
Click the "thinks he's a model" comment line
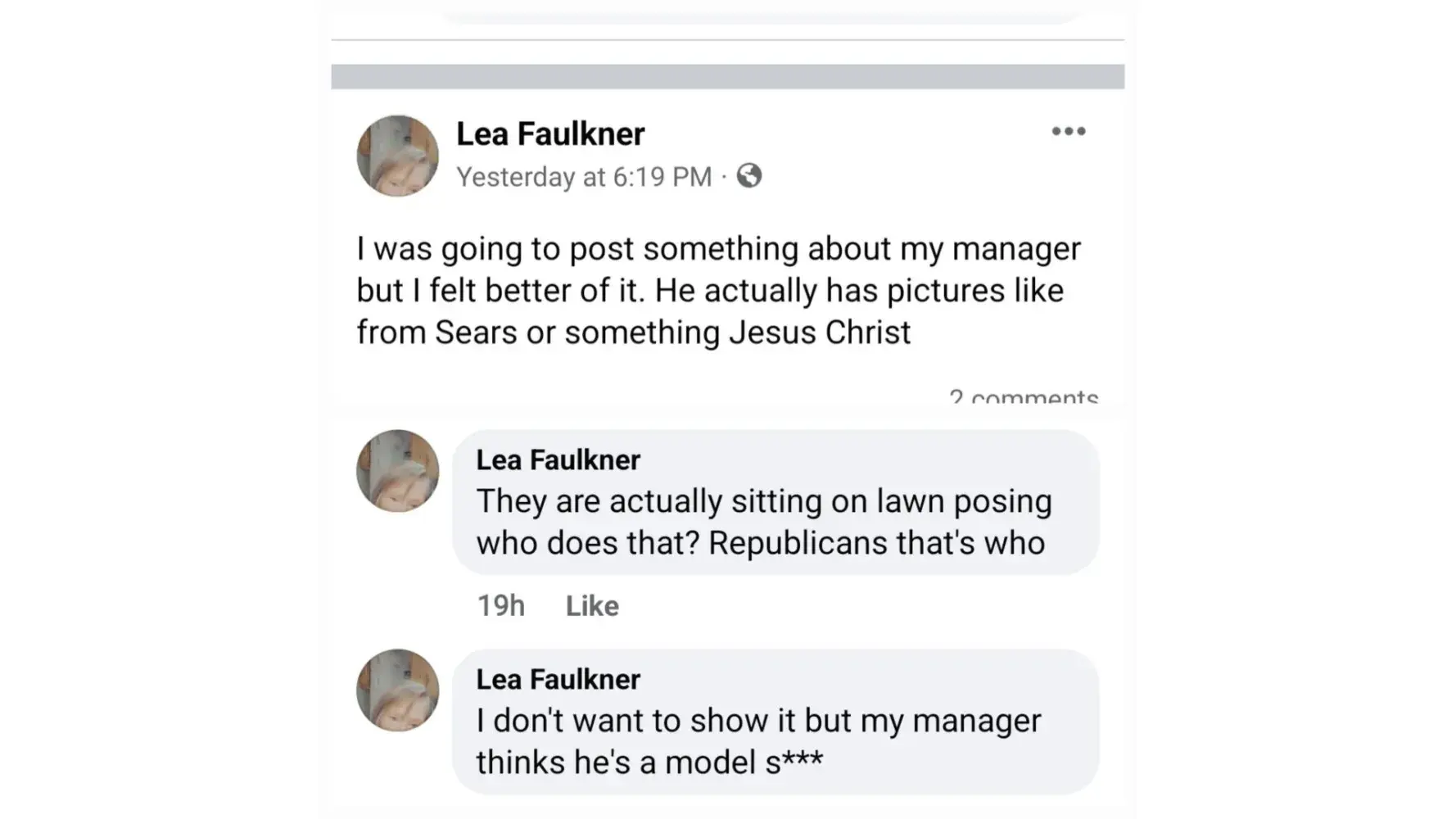(x=649, y=762)
